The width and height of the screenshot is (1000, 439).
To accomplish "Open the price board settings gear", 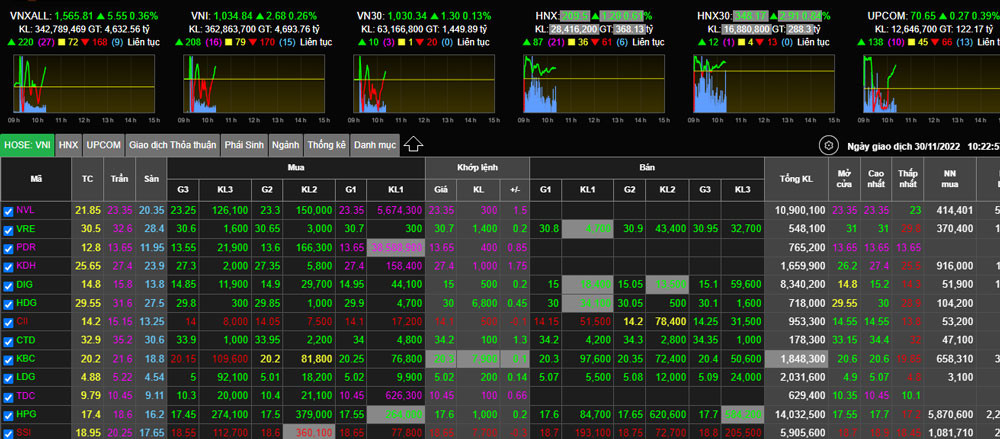I will coord(827,145).
